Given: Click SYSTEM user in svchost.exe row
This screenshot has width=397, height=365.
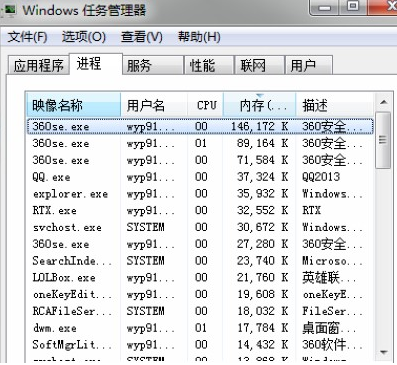Looking at the screenshot, I should (145, 227).
